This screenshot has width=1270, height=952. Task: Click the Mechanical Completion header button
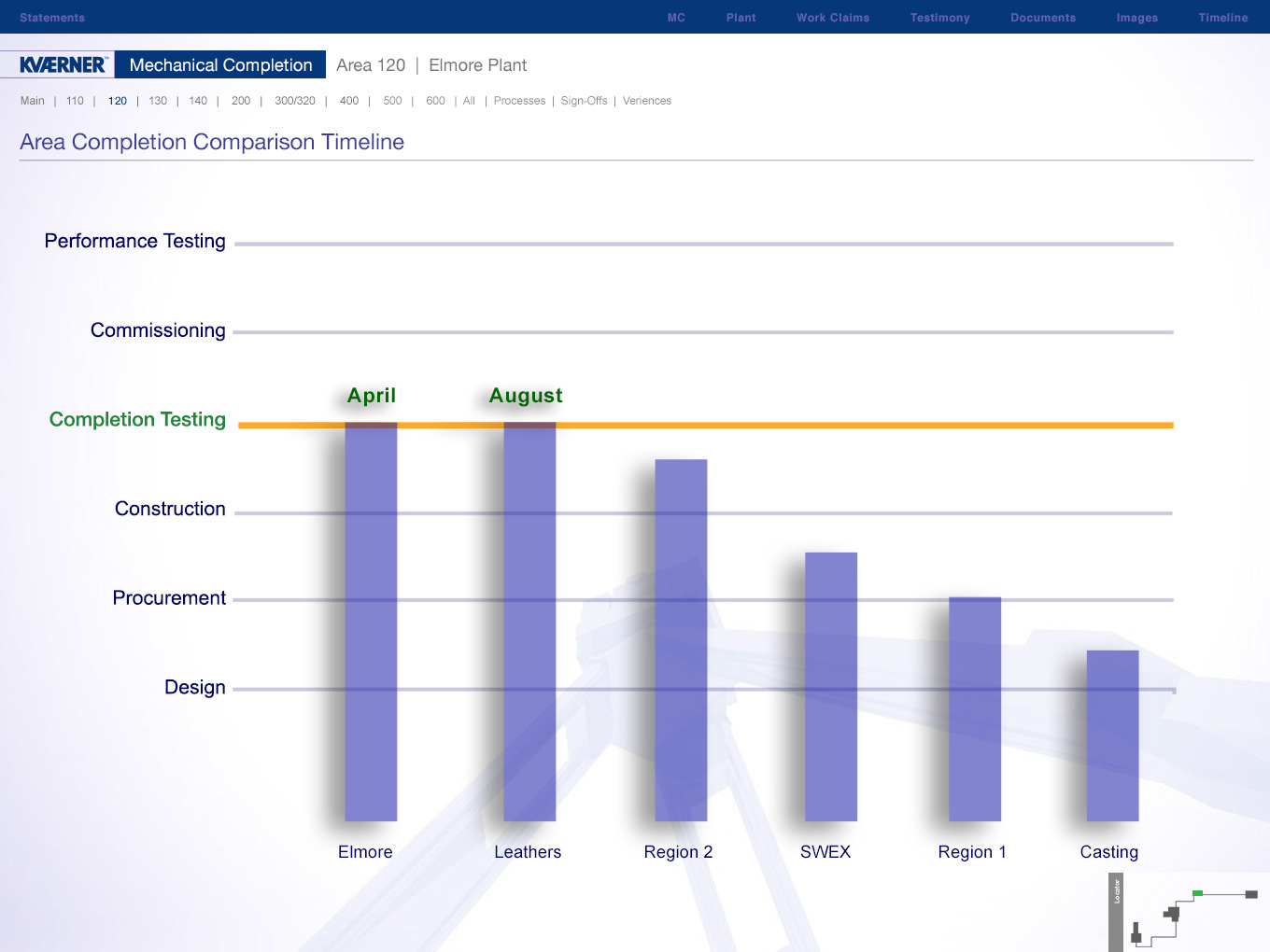click(220, 65)
